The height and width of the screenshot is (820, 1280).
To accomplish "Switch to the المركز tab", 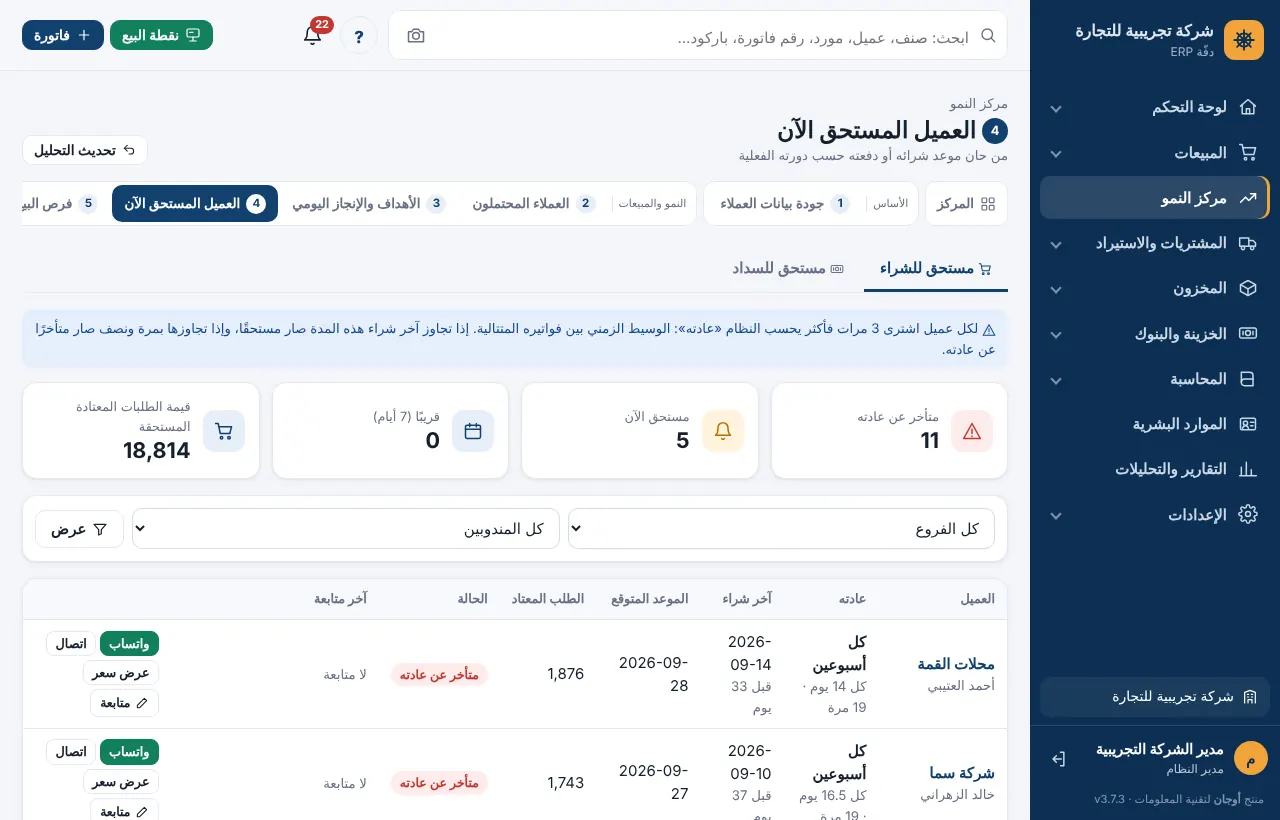I will click(966, 204).
